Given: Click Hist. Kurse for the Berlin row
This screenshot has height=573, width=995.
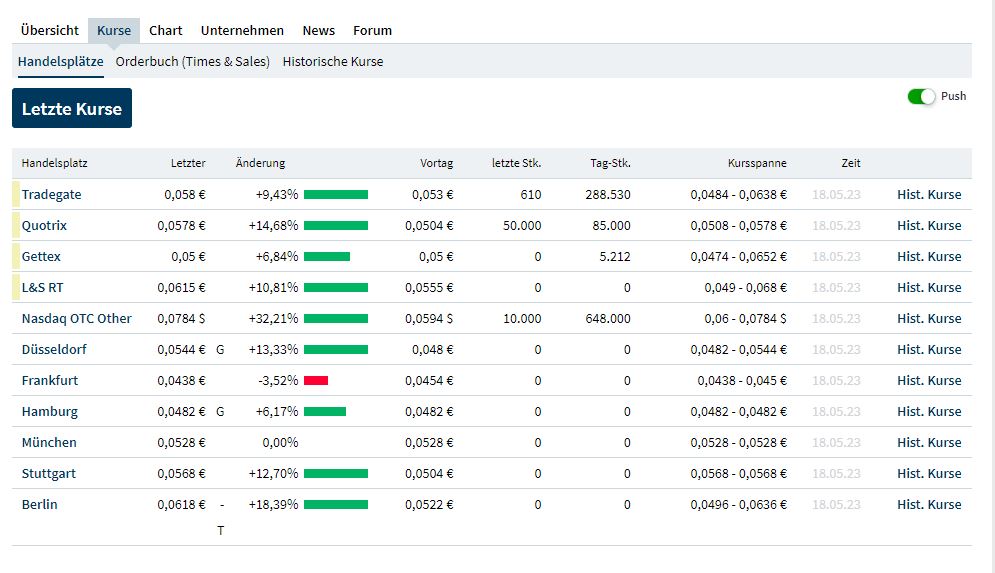Looking at the screenshot, I should [929, 505].
